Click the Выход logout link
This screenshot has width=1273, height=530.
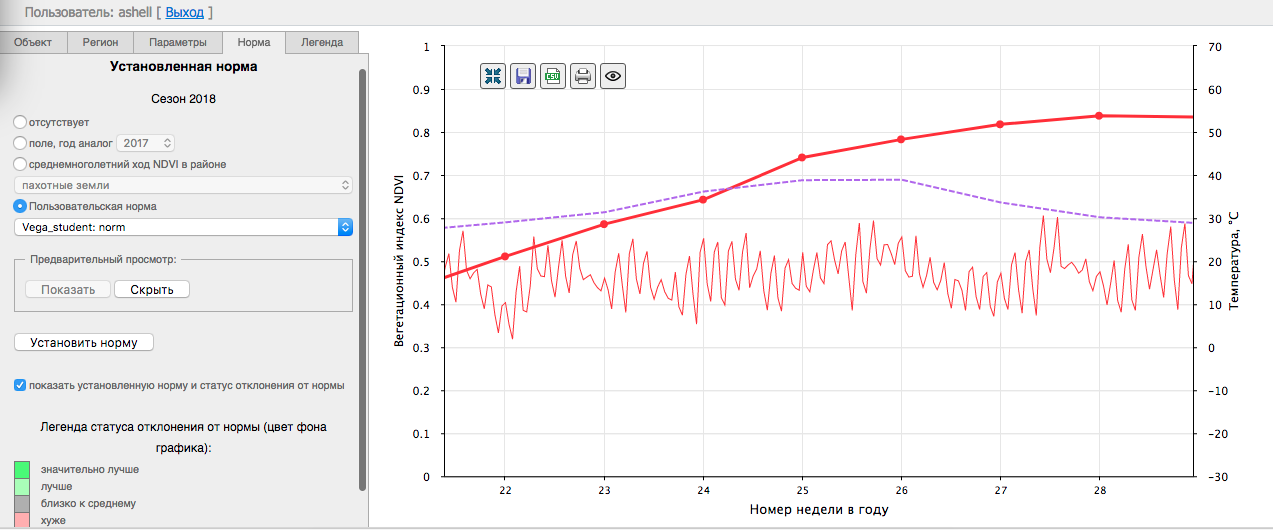point(184,12)
